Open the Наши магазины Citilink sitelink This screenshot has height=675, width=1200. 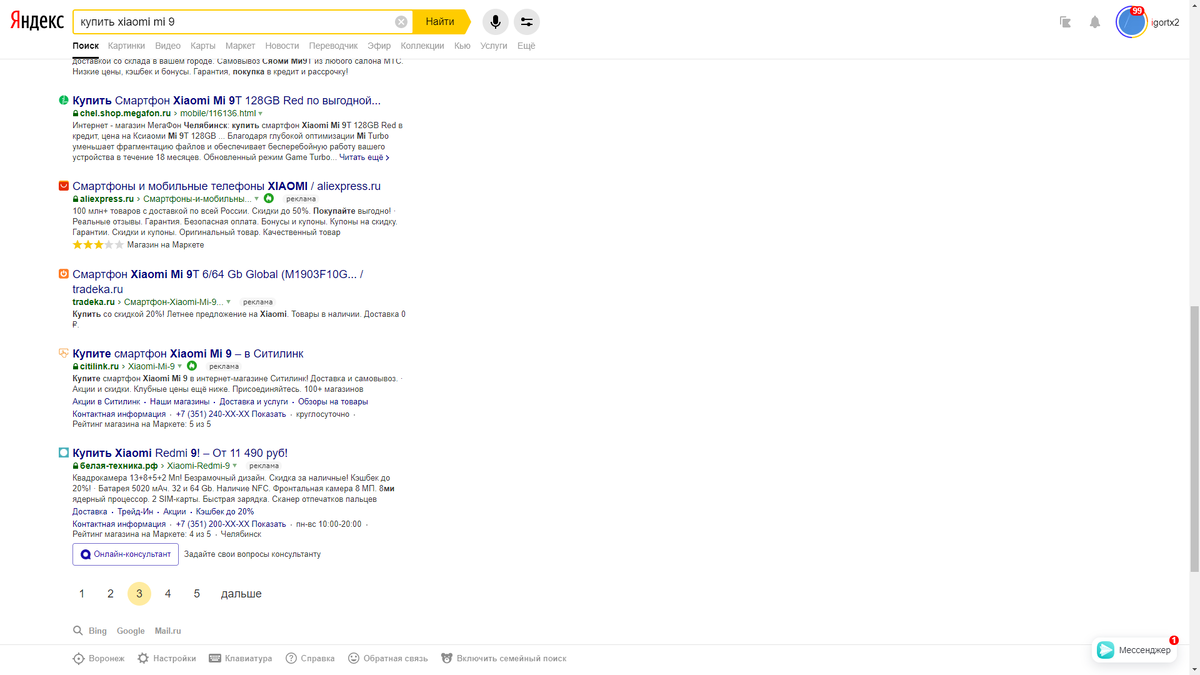(x=180, y=402)
